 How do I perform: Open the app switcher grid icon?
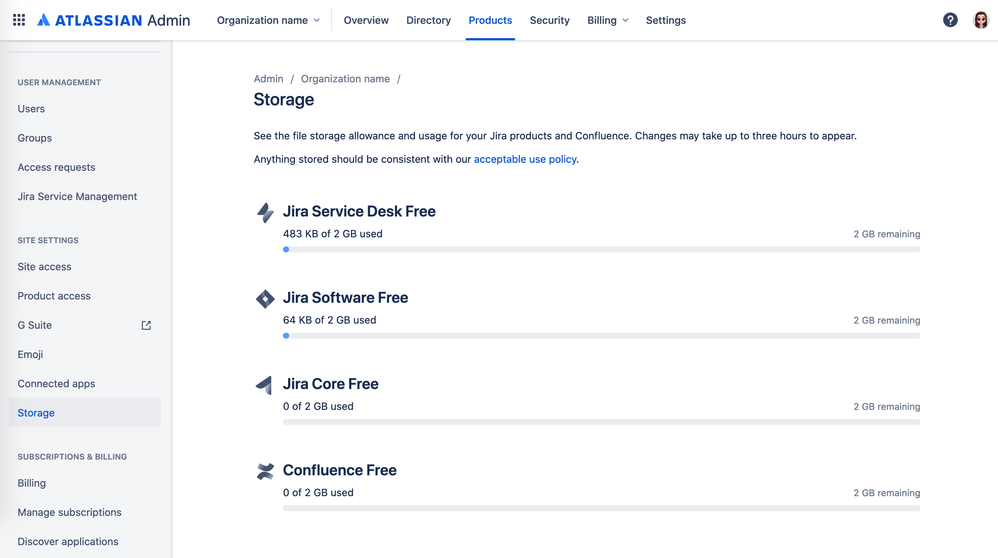[19, 20]
